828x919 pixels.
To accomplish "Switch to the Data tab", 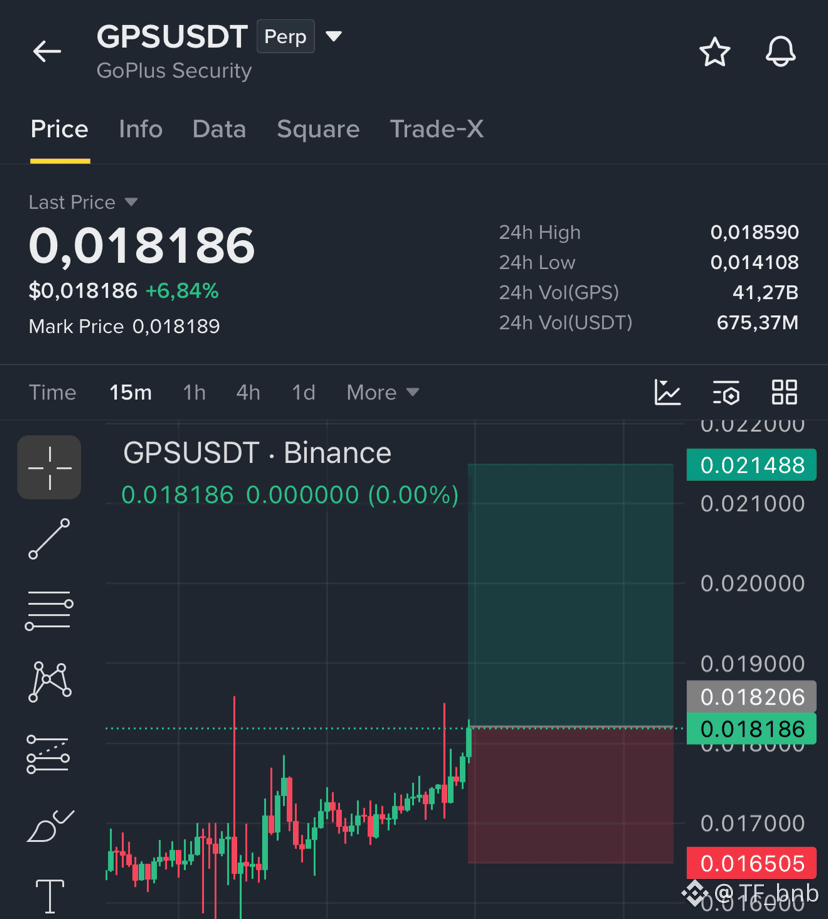I will pyautogui.click(x=219, y=129).
